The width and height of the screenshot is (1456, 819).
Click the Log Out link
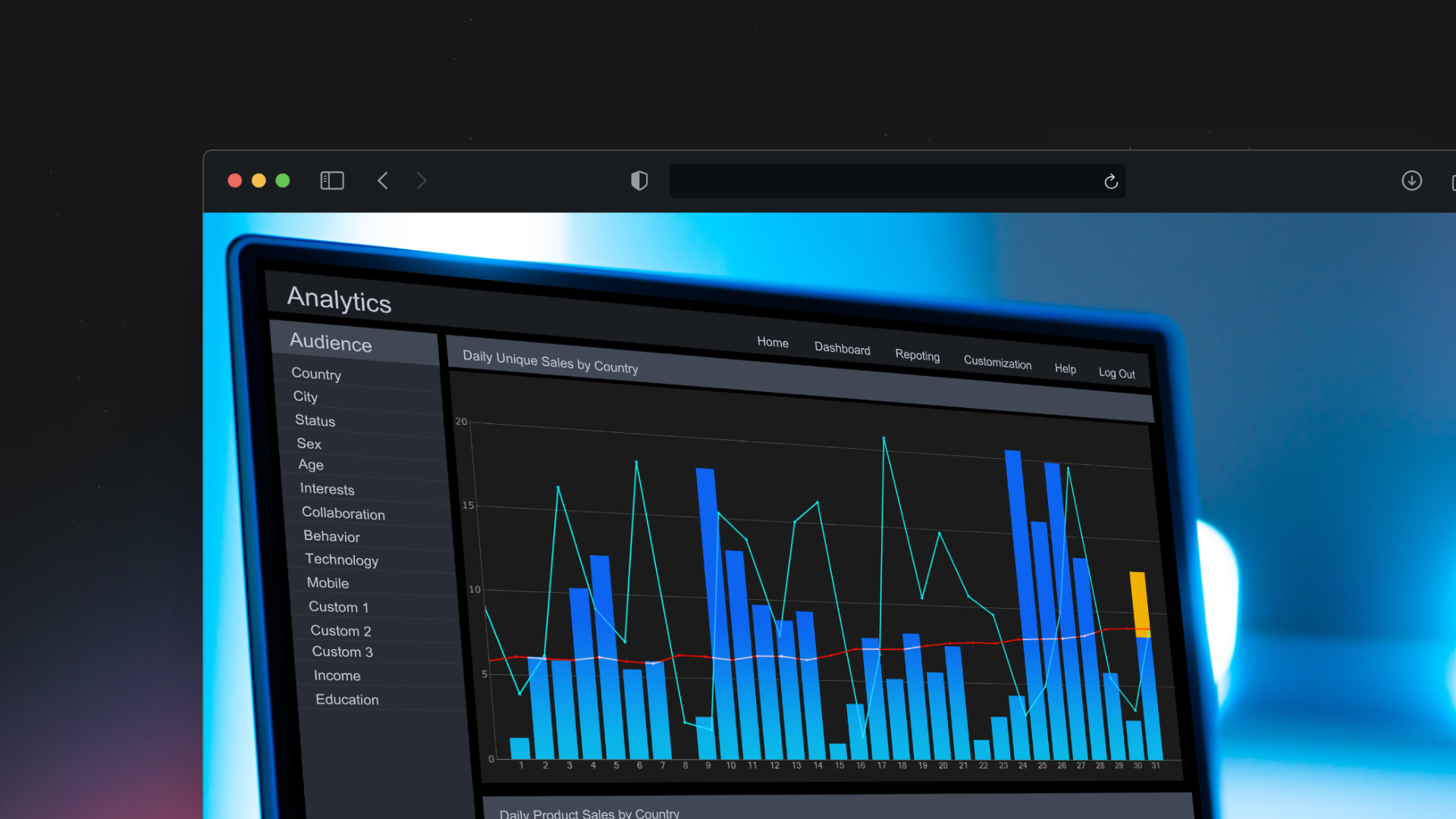pyautogui.click(x=1116, y=373)
